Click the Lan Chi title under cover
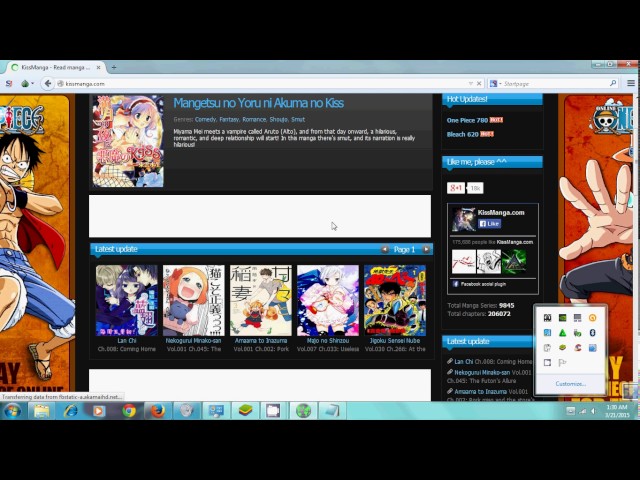The image size is (640, 480). tap(127, 340)
